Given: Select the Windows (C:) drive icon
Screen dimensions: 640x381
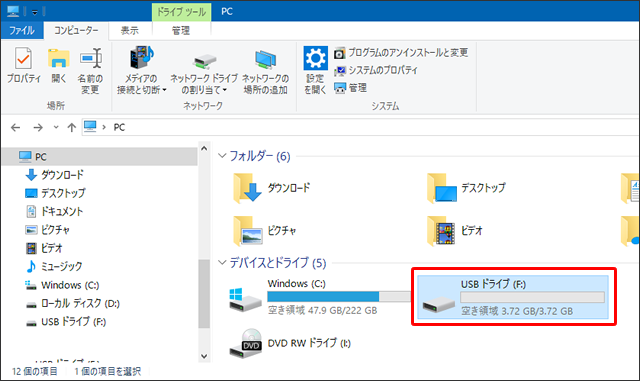Looking at the screenshot, I should 245,300.
